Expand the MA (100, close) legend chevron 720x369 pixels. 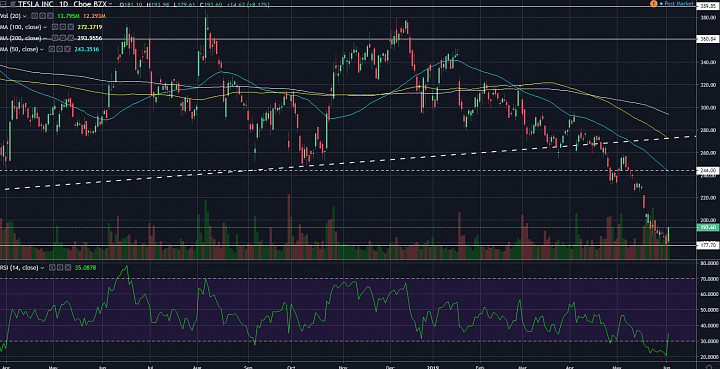coord(45,27)
